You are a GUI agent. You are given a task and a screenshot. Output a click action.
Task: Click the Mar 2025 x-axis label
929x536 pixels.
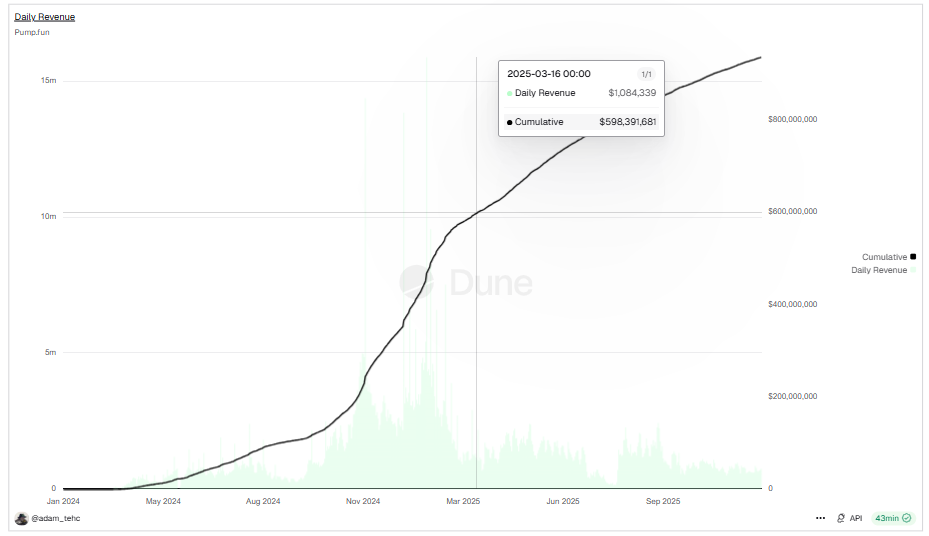point(463,500)
